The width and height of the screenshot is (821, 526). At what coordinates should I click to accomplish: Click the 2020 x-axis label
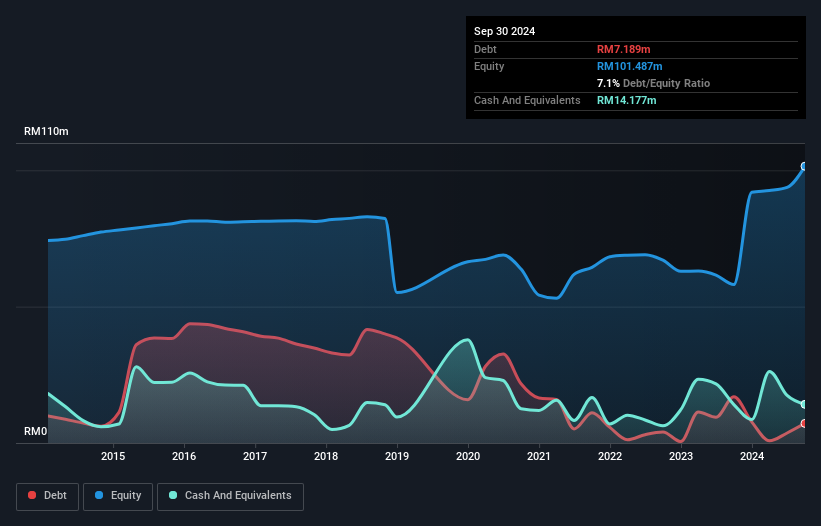pos(468,456)
